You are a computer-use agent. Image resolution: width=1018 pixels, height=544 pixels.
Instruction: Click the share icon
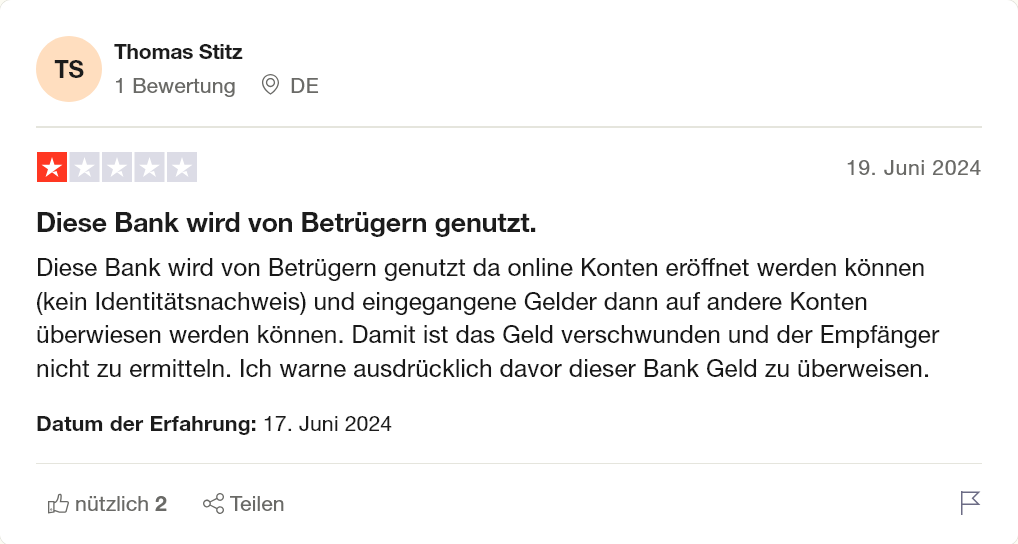[x=214, y=504]
